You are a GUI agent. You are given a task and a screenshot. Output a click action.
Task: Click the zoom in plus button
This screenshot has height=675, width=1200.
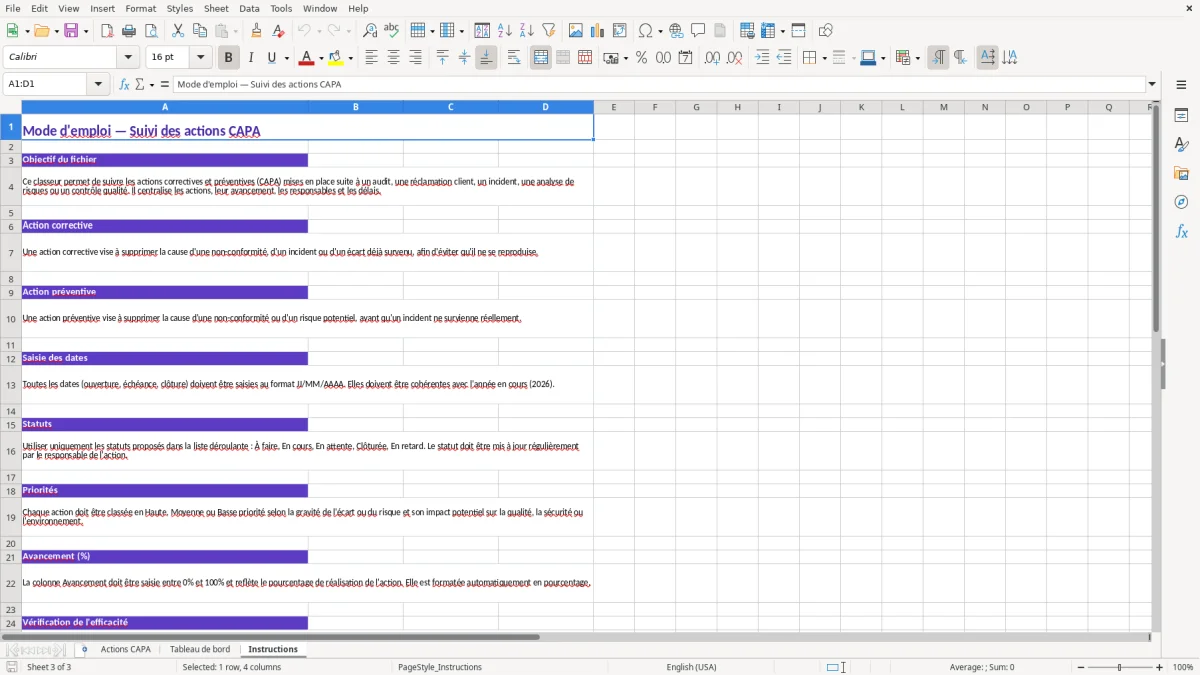point(1160,667)
